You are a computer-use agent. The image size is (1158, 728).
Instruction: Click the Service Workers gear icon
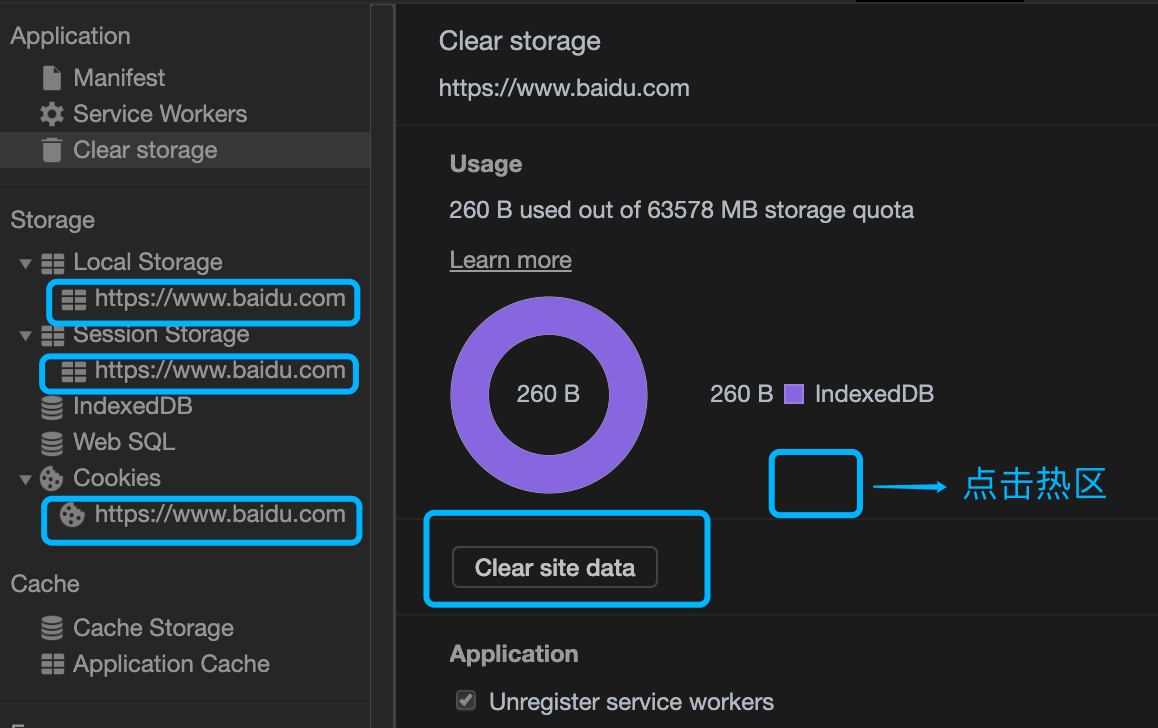point(51,114)
